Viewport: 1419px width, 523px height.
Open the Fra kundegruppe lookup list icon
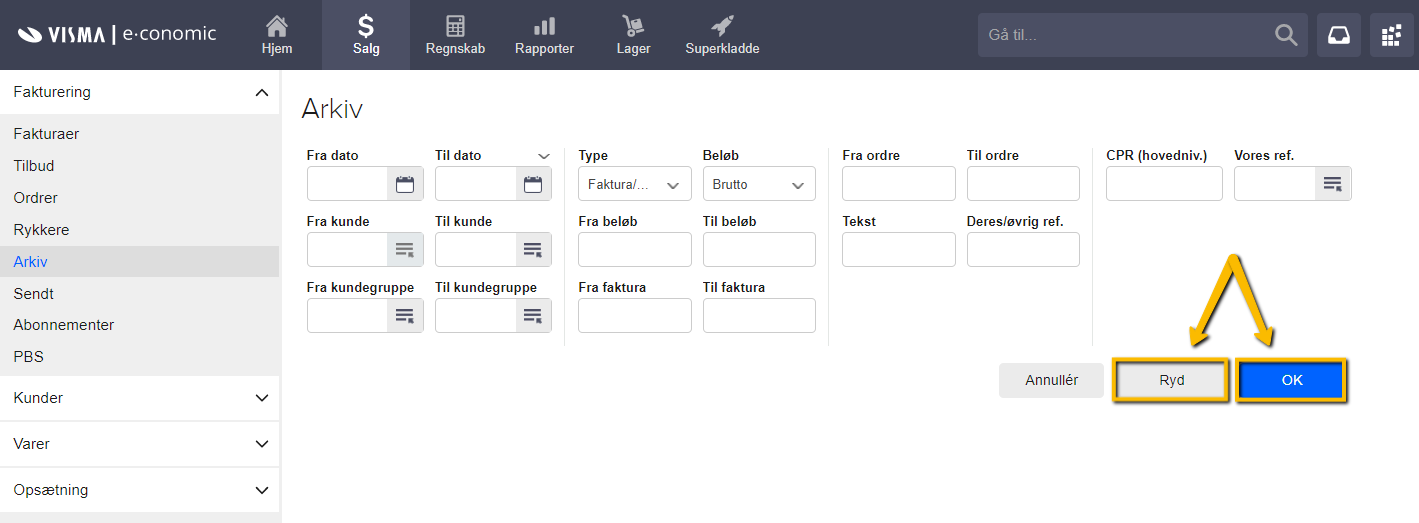tap(405, 316)
